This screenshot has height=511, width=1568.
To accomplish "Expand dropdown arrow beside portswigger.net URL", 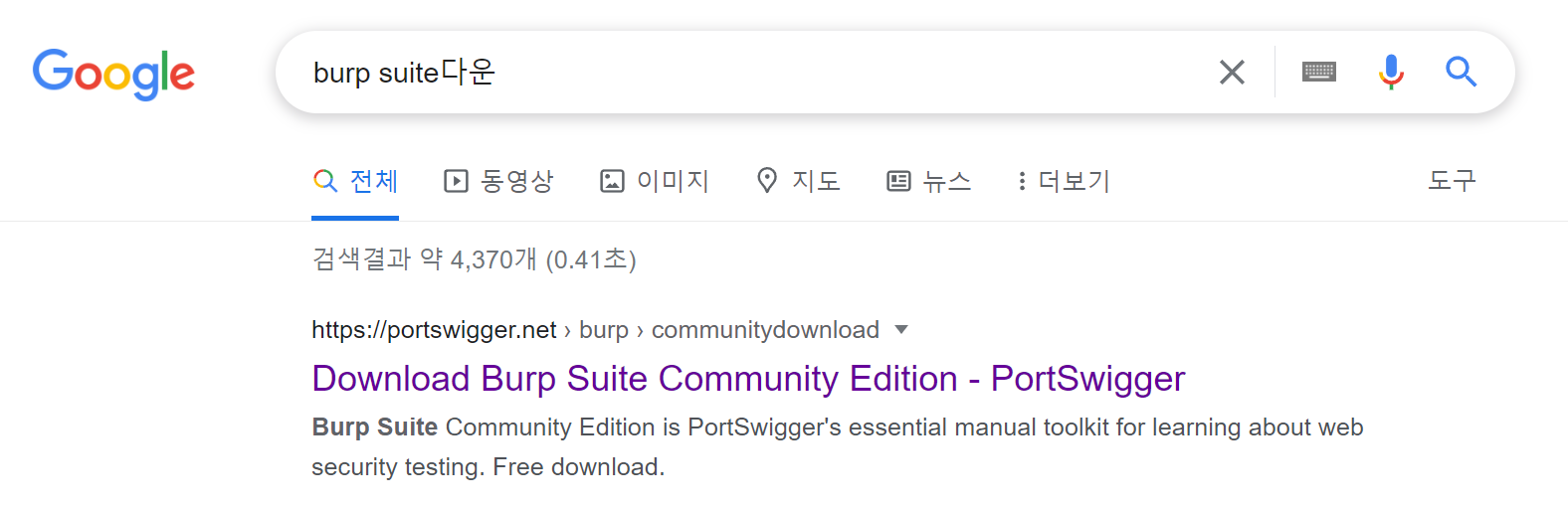I will pyautogui.click(x=901, y=329).
